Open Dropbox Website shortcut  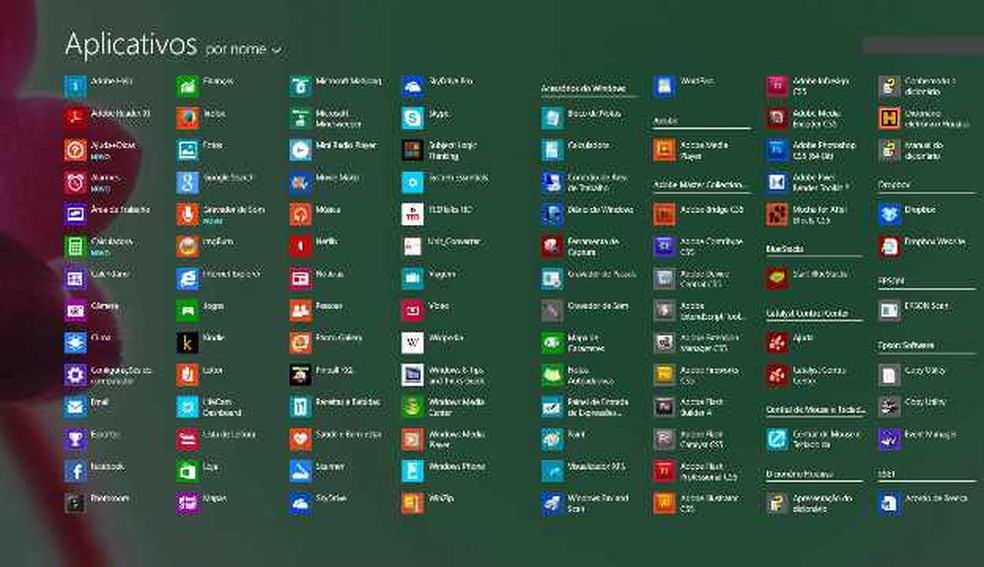click(x=922, y=246)
